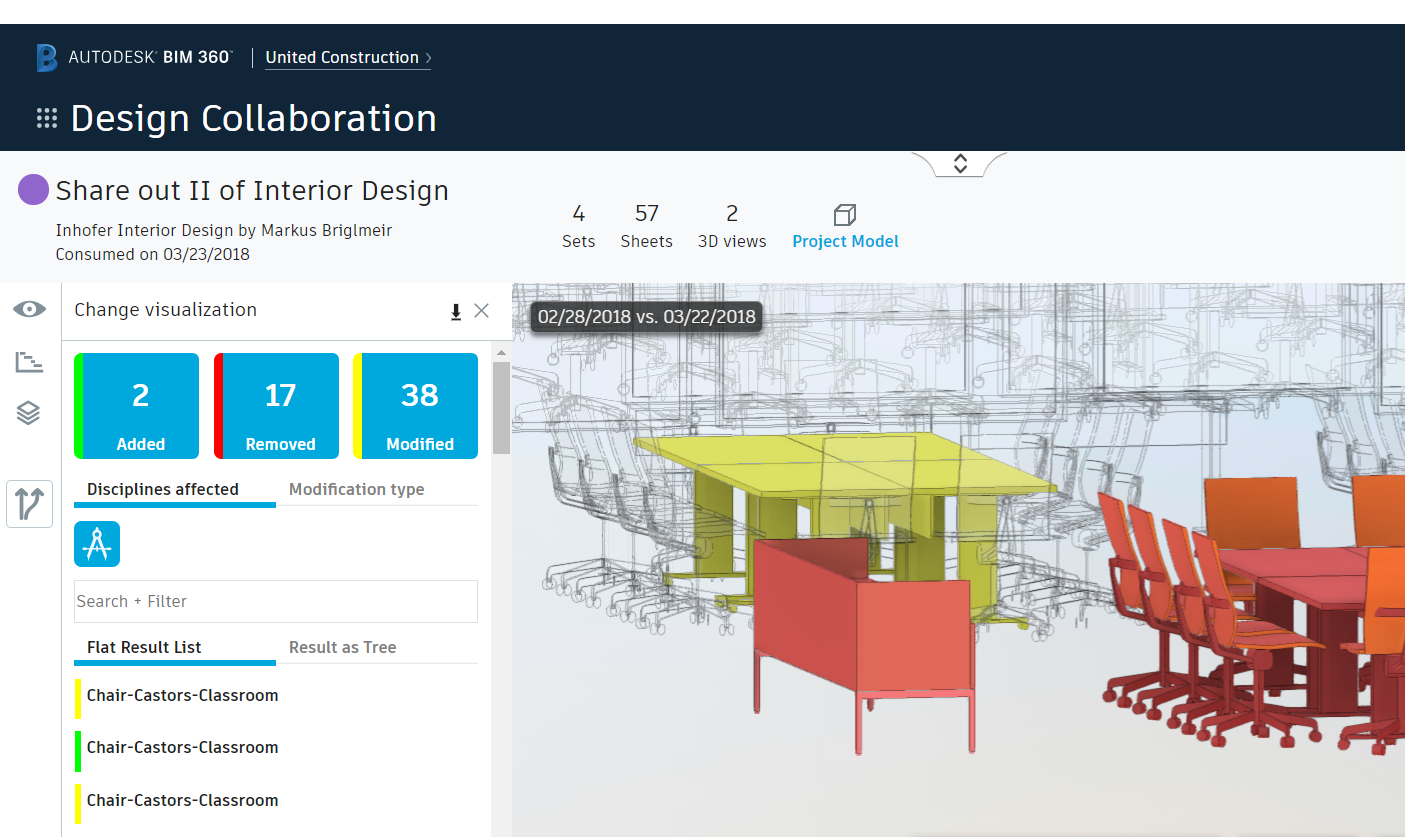Viewport: 1405px width, 837px height.
Task: Switch to the Modification type tab
Action: click(x=356, y=489)
